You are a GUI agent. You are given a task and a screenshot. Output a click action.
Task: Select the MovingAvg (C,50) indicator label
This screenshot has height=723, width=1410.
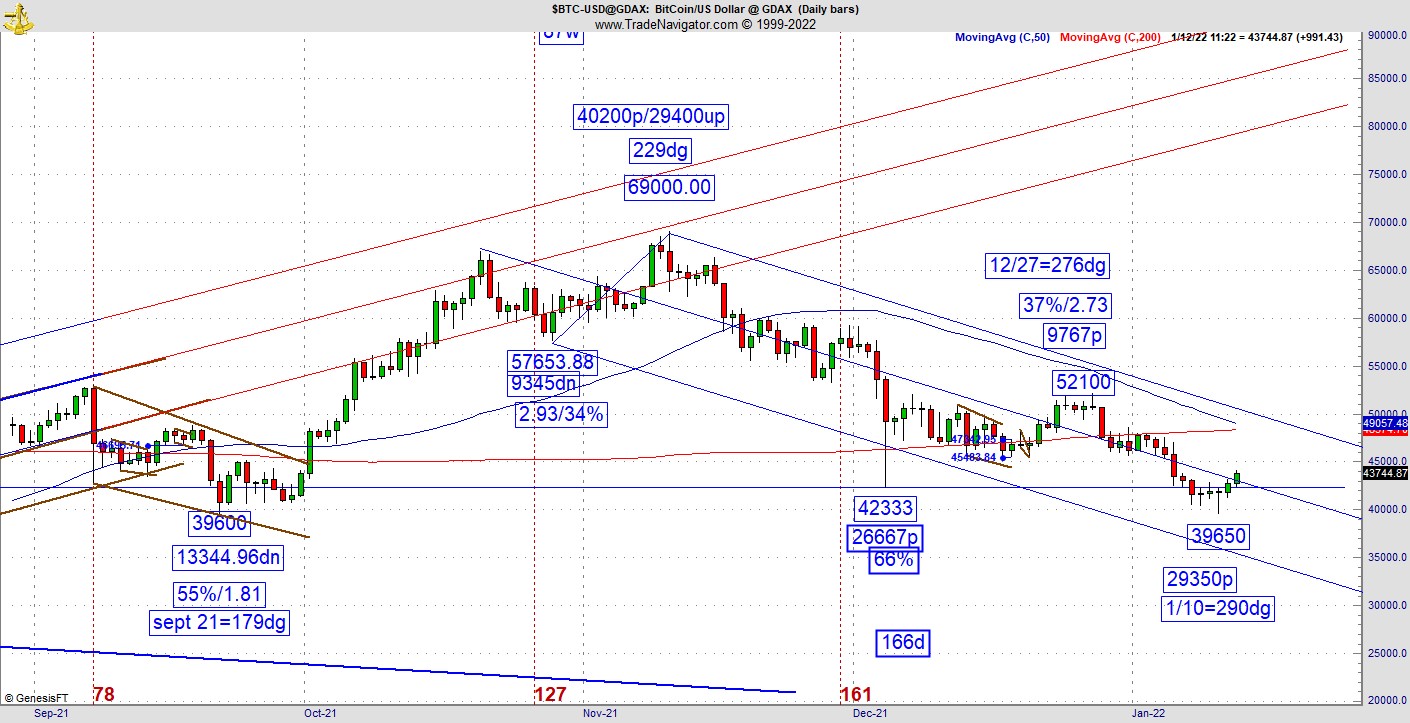1001,37
